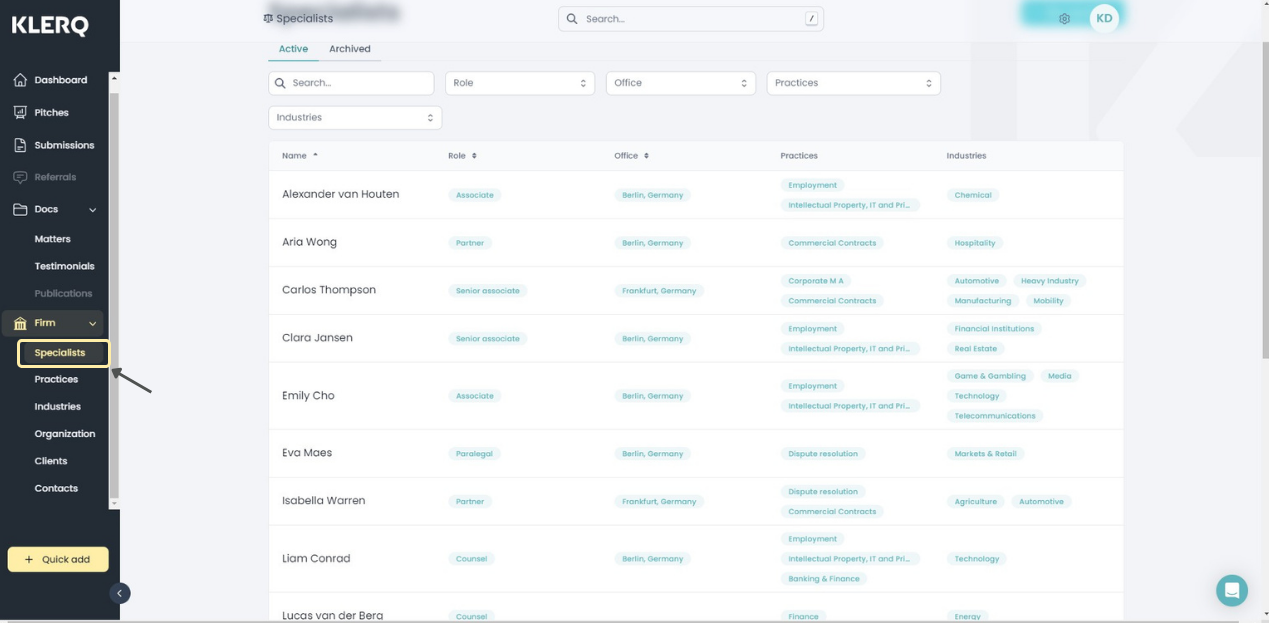Open Carlos Thompson's profile

[x=329, y=290]
